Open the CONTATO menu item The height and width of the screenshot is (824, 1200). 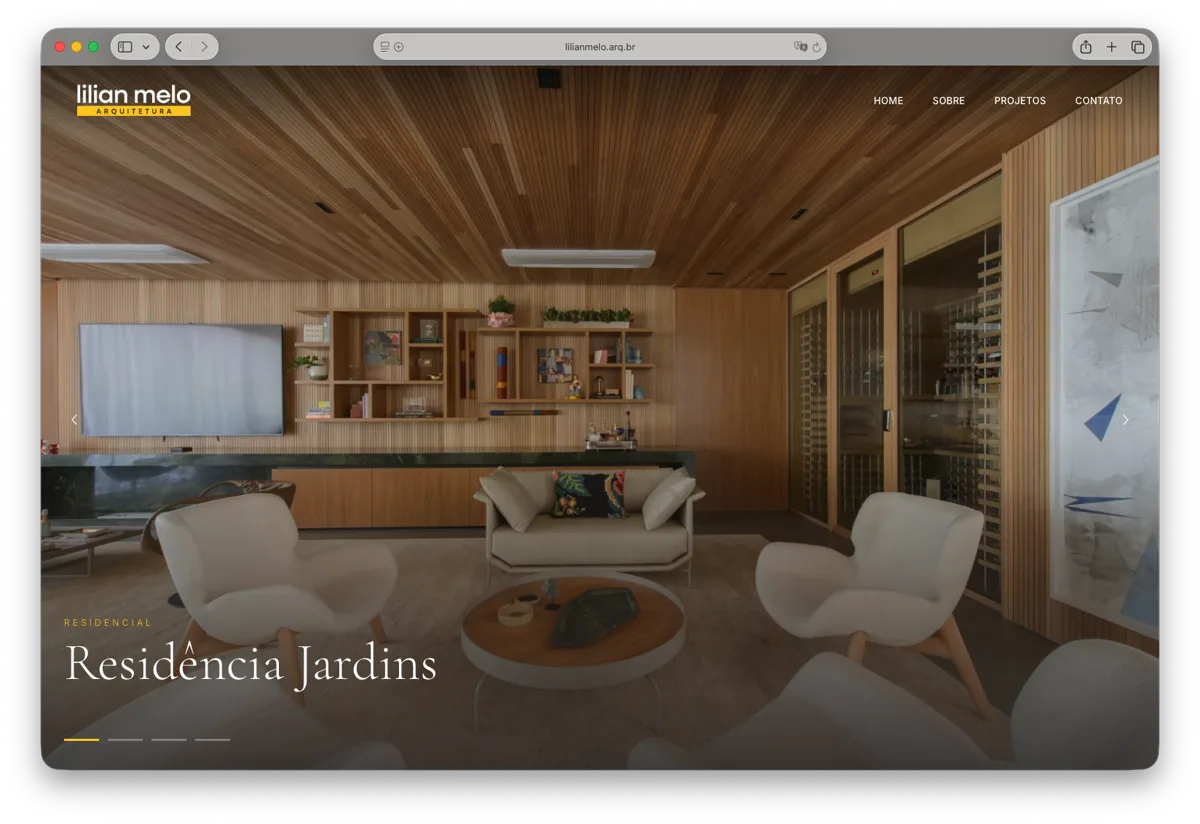pyautogui.click(x=1098, y=101)
